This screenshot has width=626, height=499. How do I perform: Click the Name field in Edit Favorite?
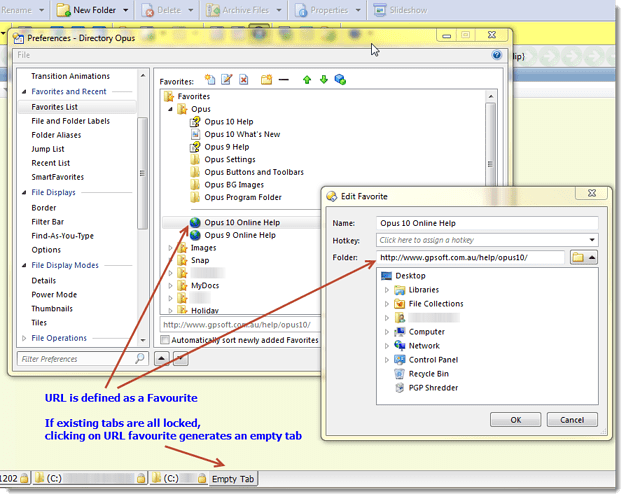click(x=487, y=223)
